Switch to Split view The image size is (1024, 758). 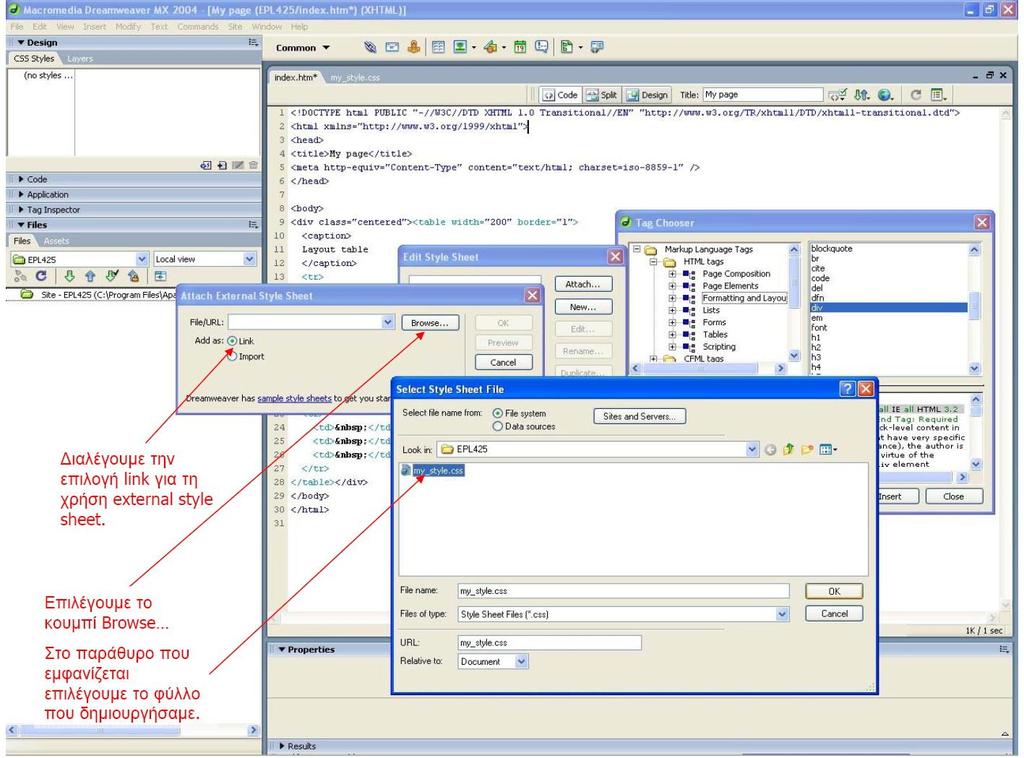tap(601, 95)
